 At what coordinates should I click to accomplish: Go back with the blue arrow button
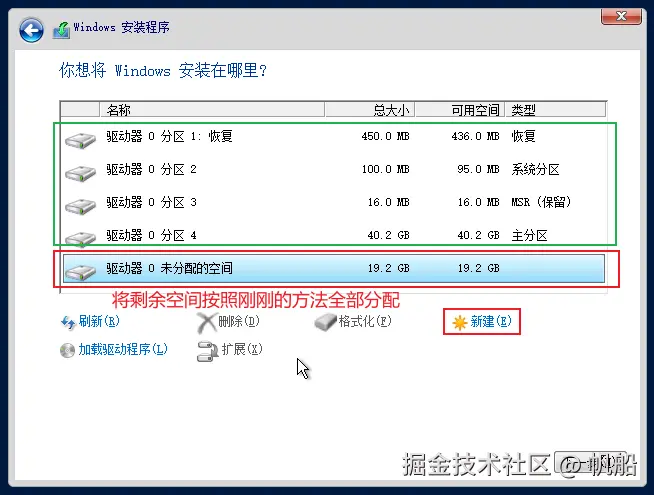coord(31,30)
